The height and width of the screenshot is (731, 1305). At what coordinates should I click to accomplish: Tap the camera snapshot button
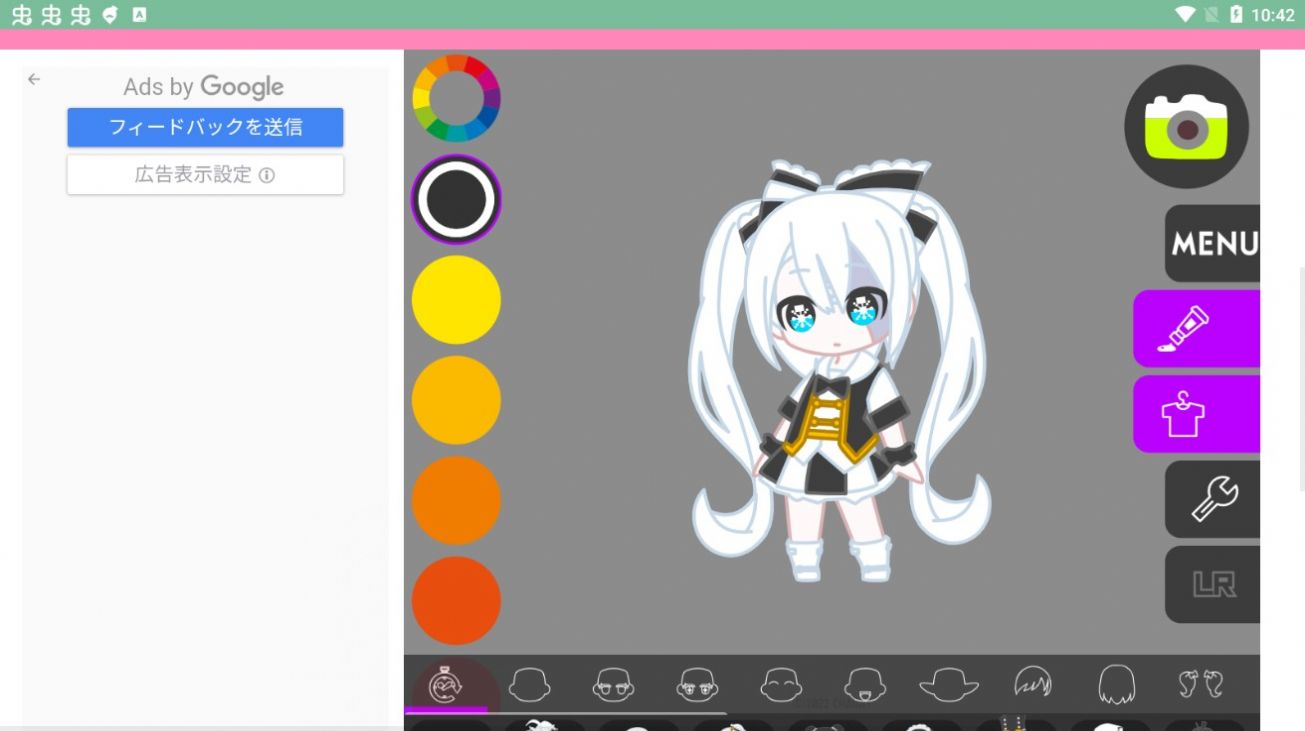1186,127
